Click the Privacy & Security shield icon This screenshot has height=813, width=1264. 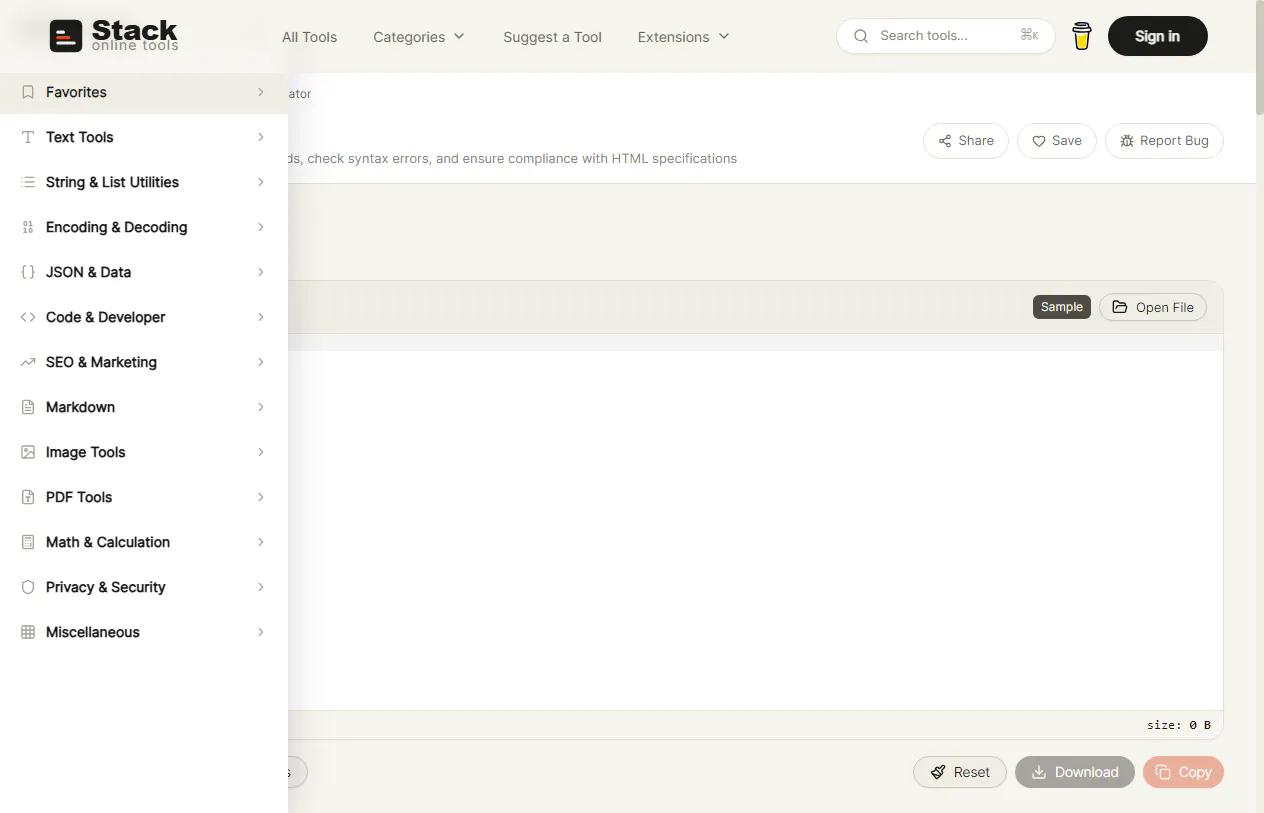[x=28, y=587]
